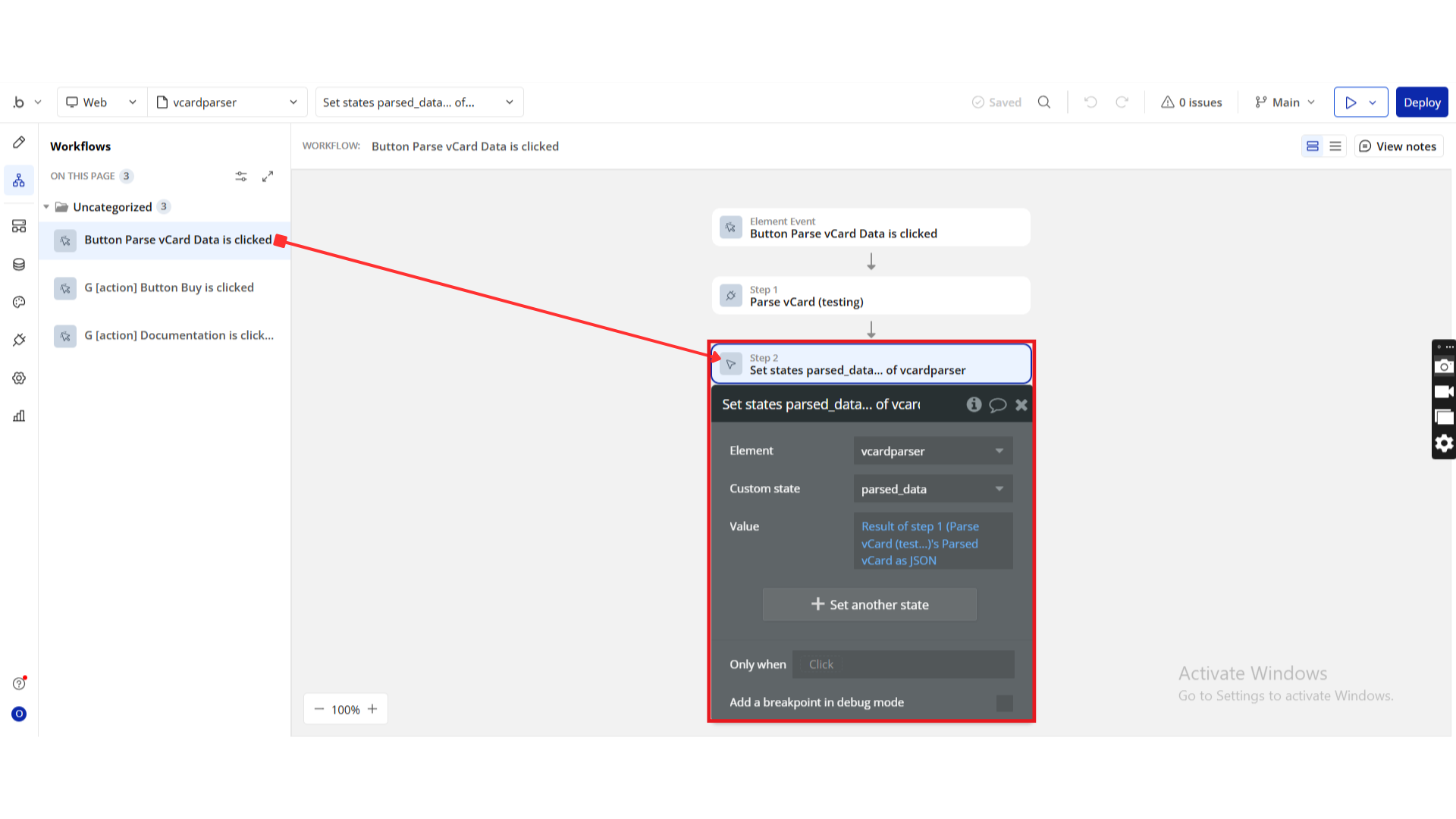This screenshot has width=1456, height=819.
Task: Open the Logs chart icon in sidebar
Action: 19,416
